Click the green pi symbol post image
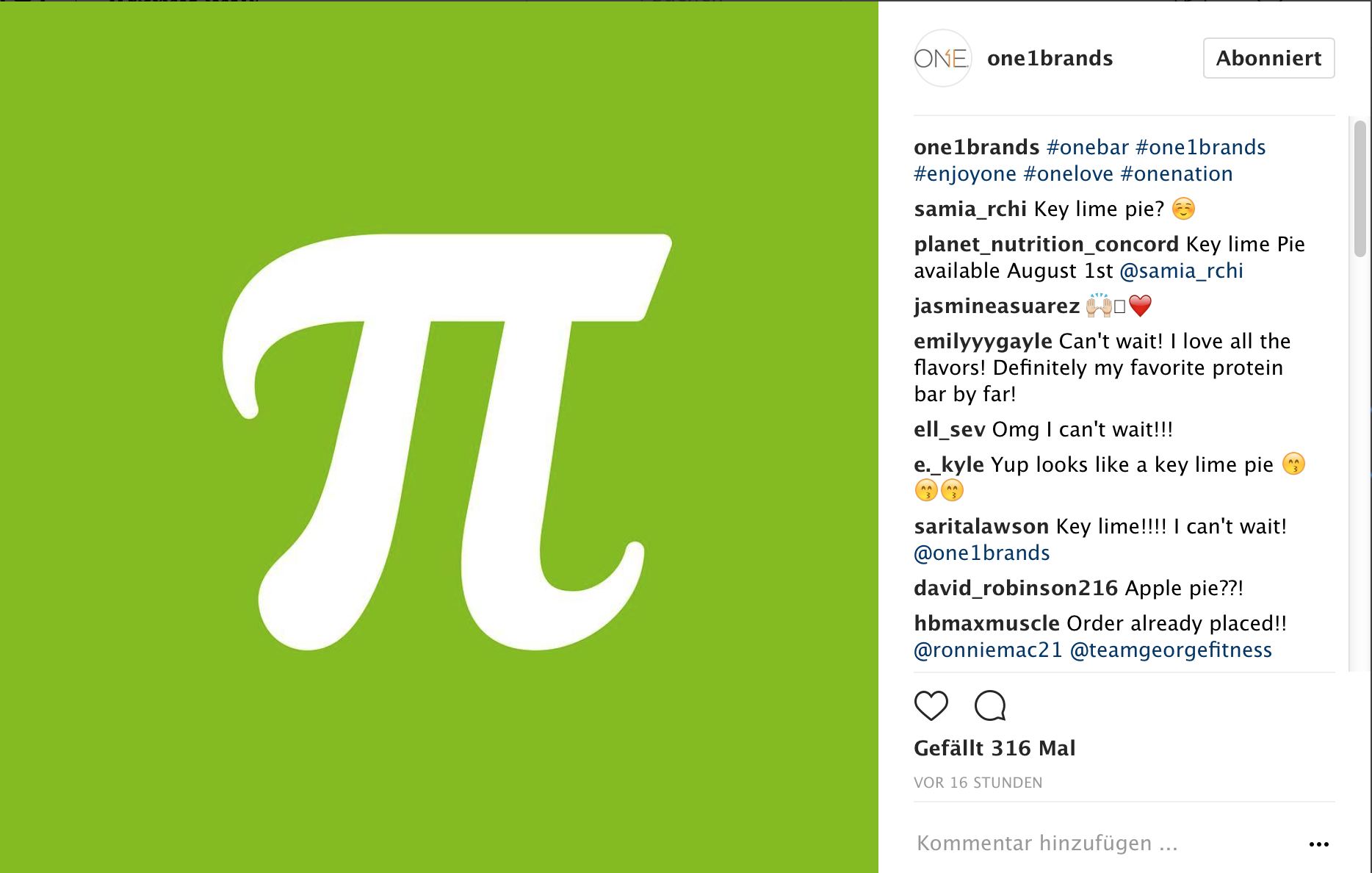 click(x=439, y=438)
